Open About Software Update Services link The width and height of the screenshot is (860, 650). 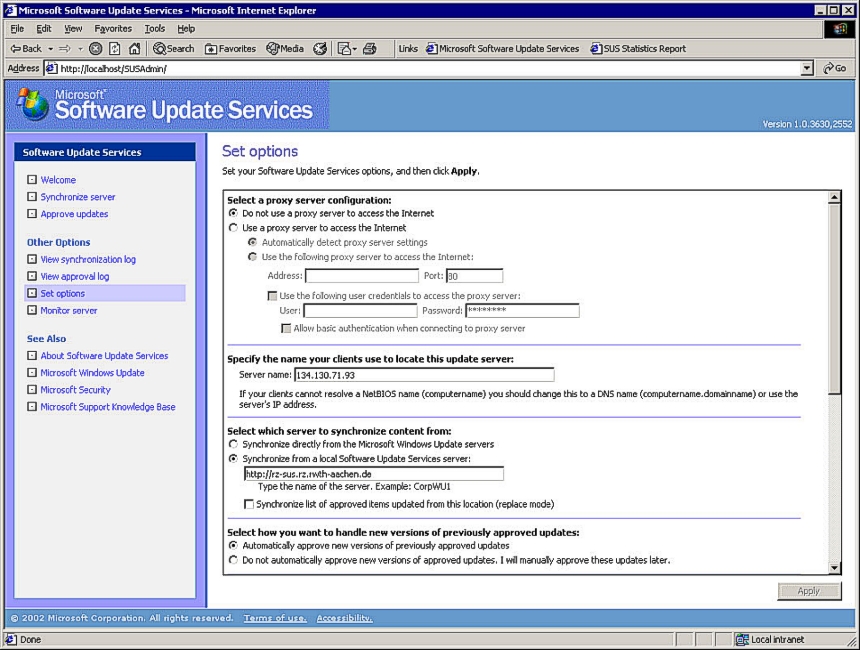[x=104, y=355]
